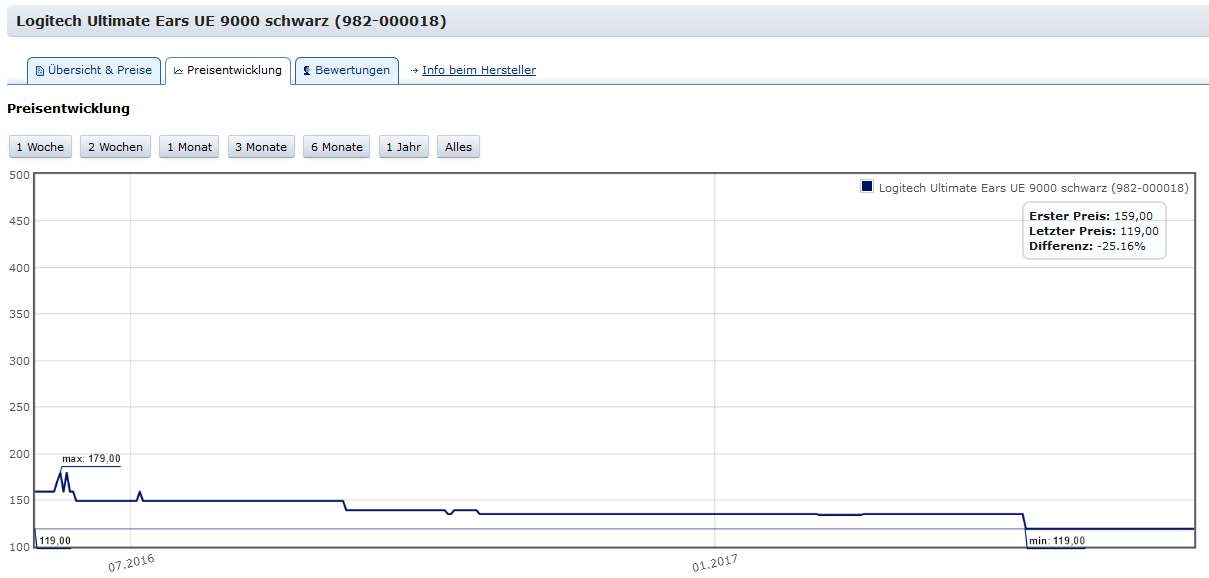
Task: Click the max: 179,00 chart label
Action: click(91, 459)
